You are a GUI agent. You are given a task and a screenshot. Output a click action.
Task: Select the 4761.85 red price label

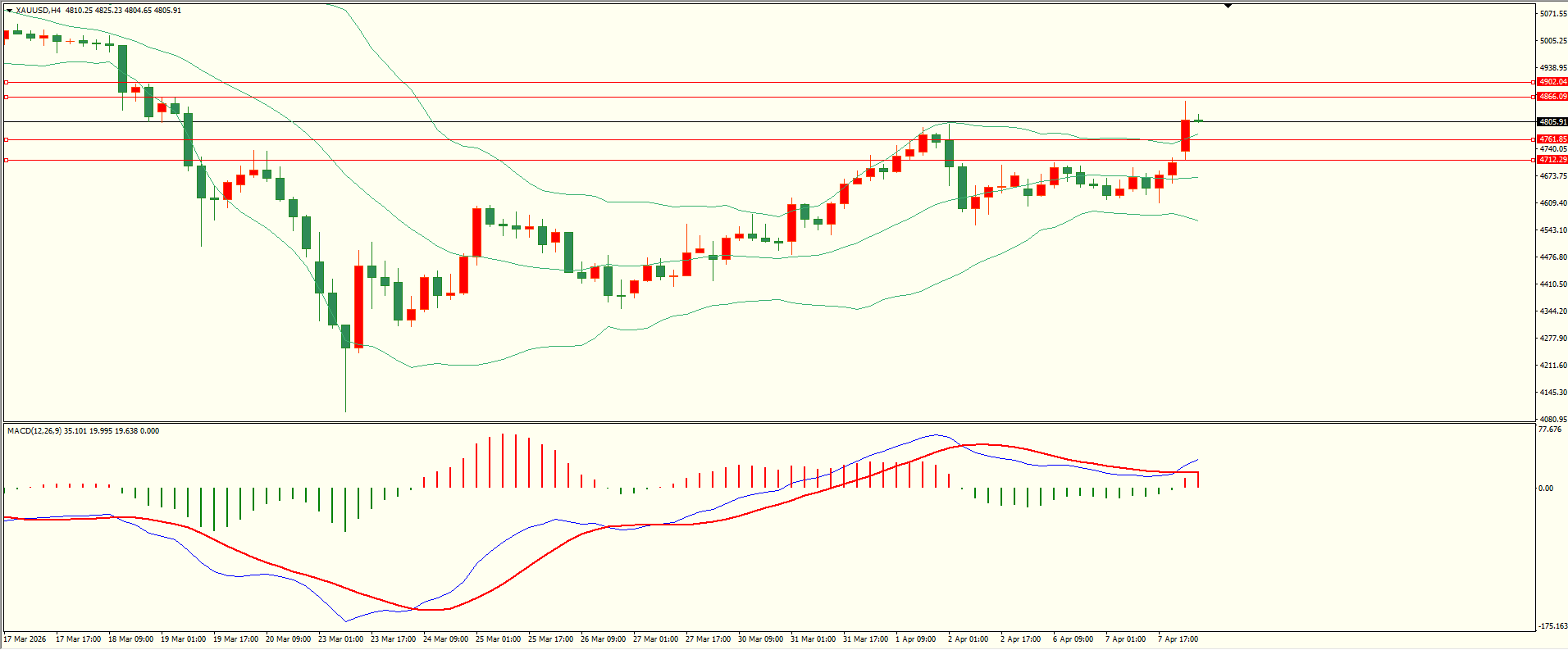[x=1552, y=139]
